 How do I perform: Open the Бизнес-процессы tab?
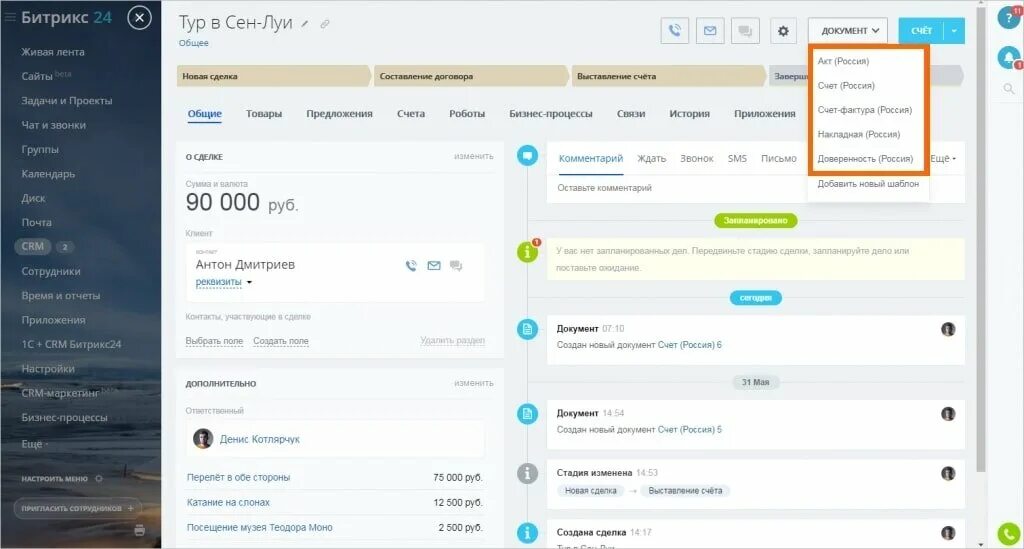pos(551,114)
